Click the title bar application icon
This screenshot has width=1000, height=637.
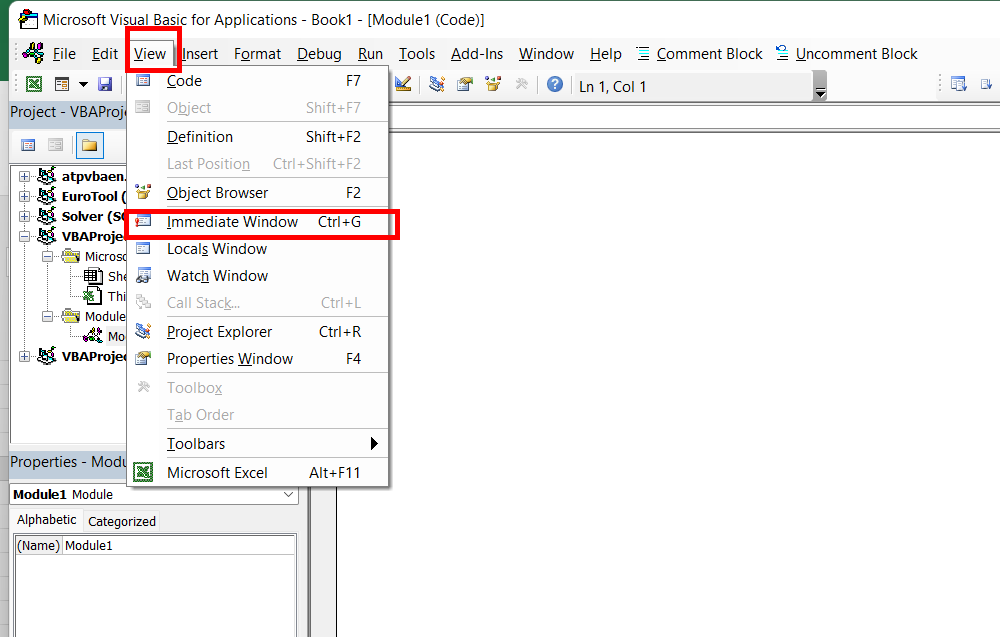(x=28, y=20)
